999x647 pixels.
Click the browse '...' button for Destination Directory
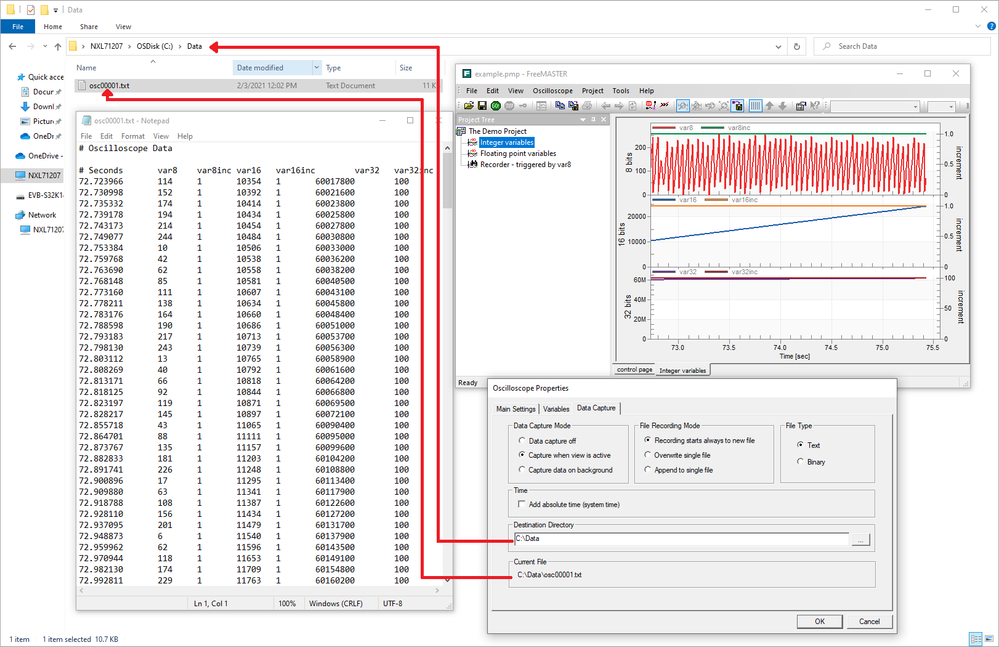click(x=861, y=540)
